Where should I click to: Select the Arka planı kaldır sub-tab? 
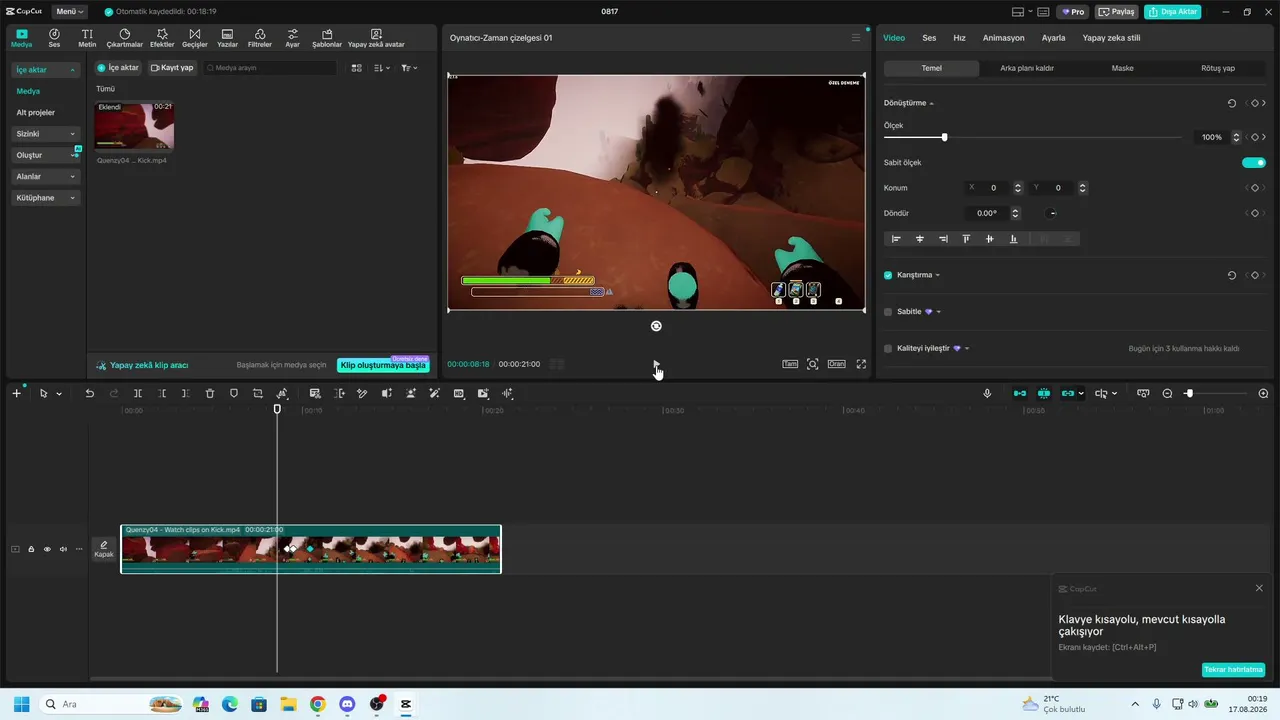click(x=1027, y=68)
